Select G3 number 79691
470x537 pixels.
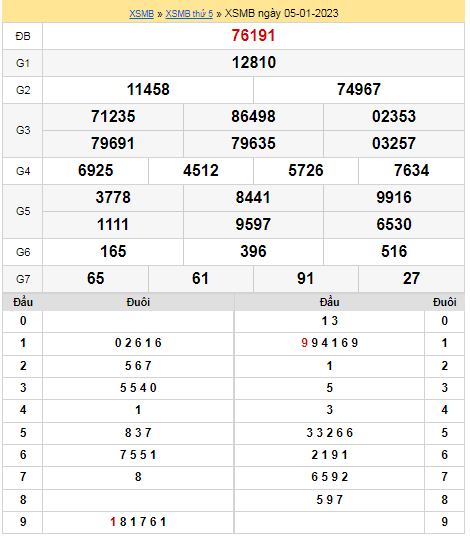pos(113,143)
